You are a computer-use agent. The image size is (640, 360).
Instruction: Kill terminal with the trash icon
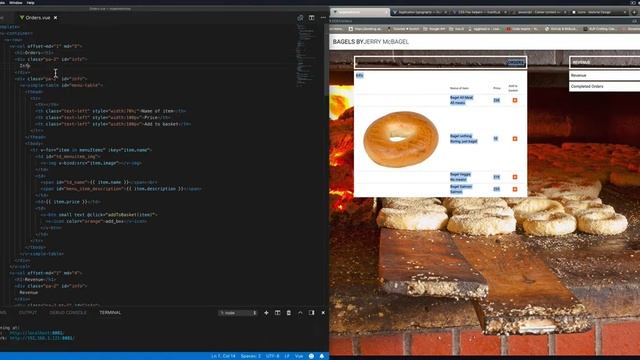pyautogui.click(x=289, y=313)
